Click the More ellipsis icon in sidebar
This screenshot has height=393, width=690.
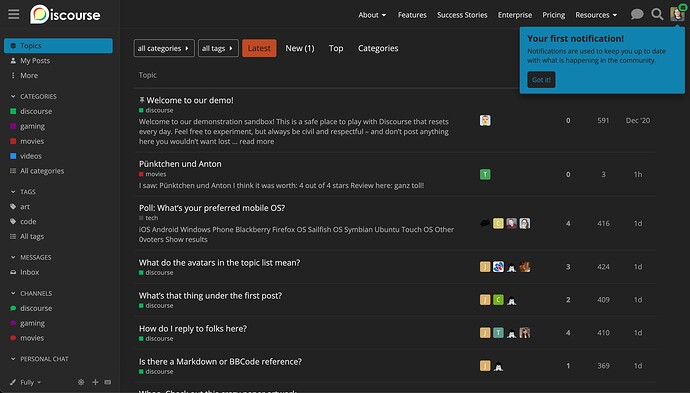pyautogui.click(x=13, y=75)
